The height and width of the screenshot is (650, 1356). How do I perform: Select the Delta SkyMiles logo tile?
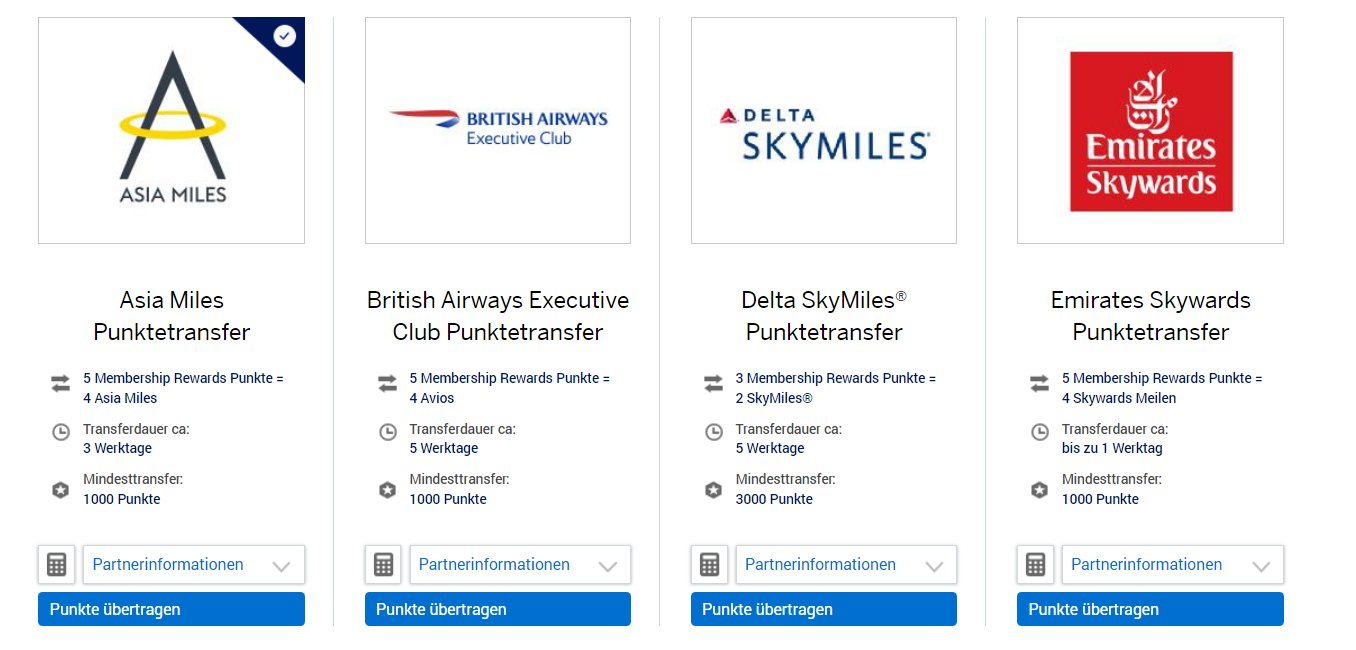click(823, 130)
